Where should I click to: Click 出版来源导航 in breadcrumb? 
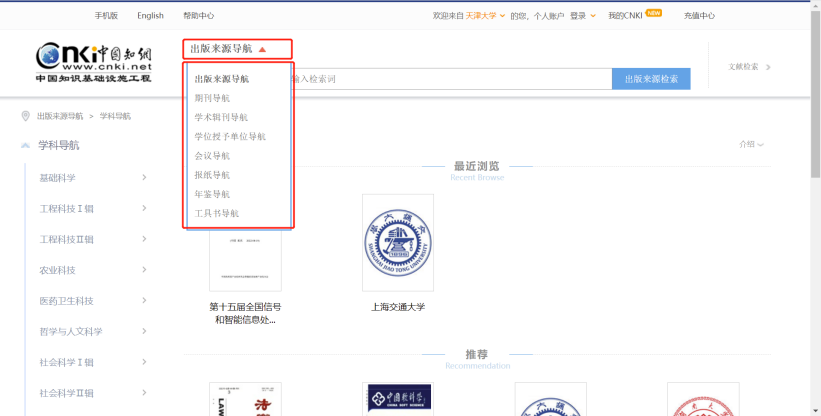click(x=60, y=116)
